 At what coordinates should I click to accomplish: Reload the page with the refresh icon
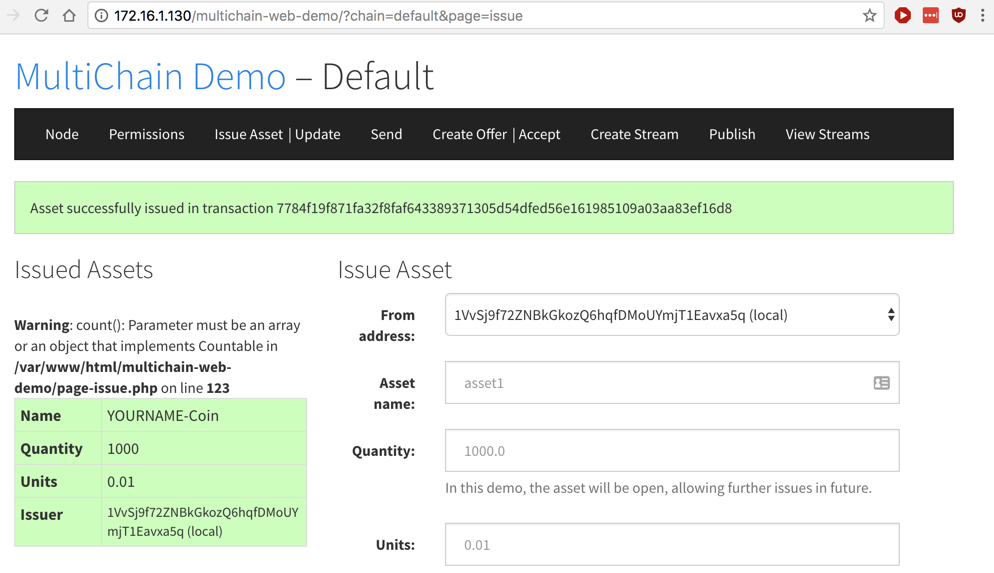click(x=41, y=16)
